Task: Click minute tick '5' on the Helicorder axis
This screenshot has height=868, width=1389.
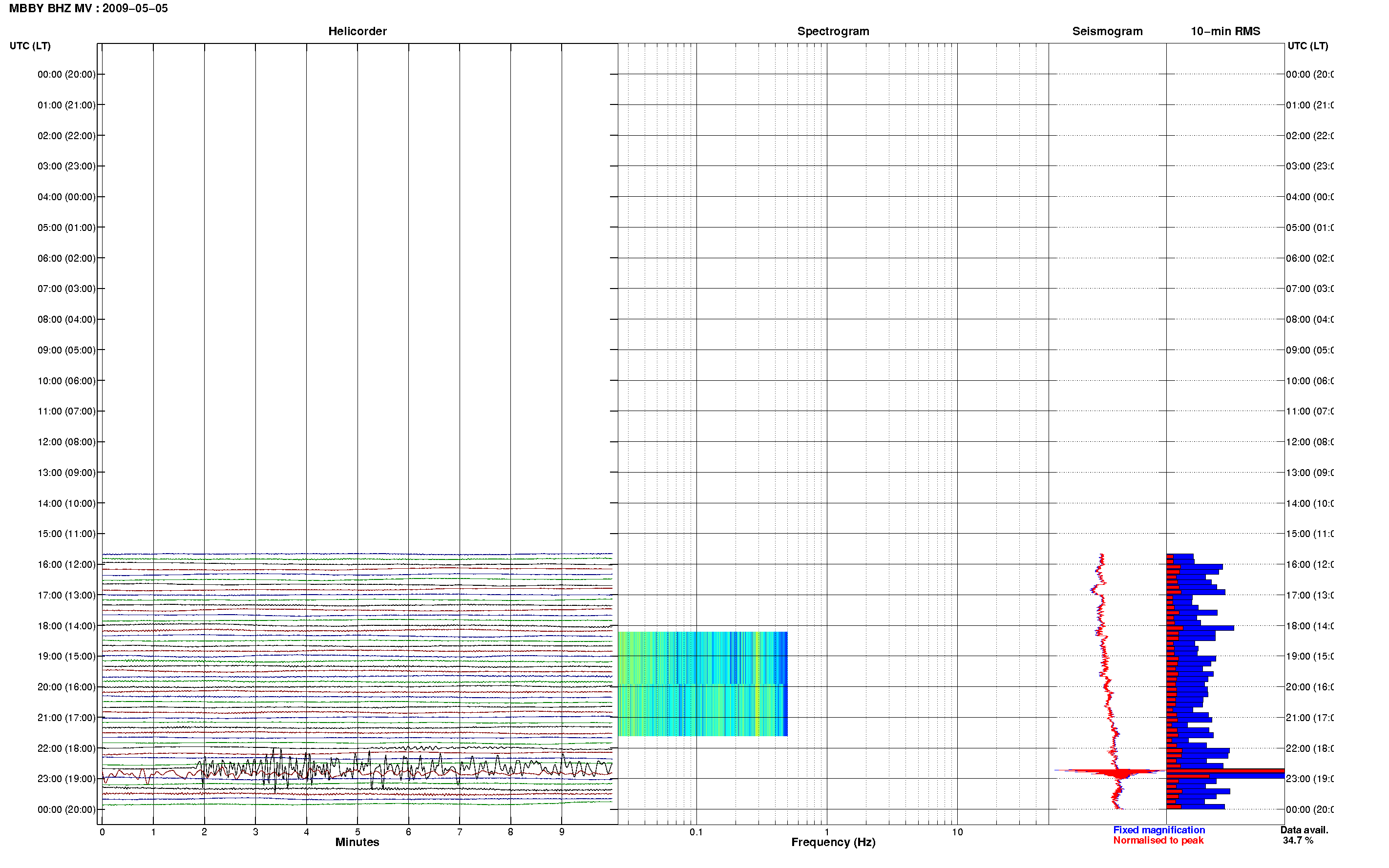Action: (x=357, y=832)
